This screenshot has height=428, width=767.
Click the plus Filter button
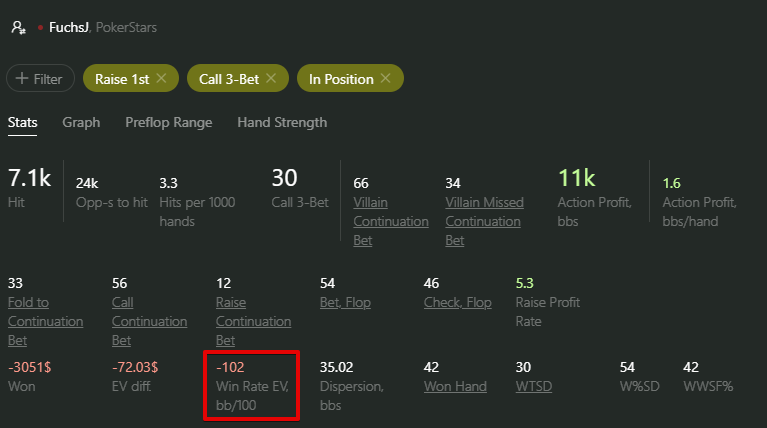coord(40,78)
